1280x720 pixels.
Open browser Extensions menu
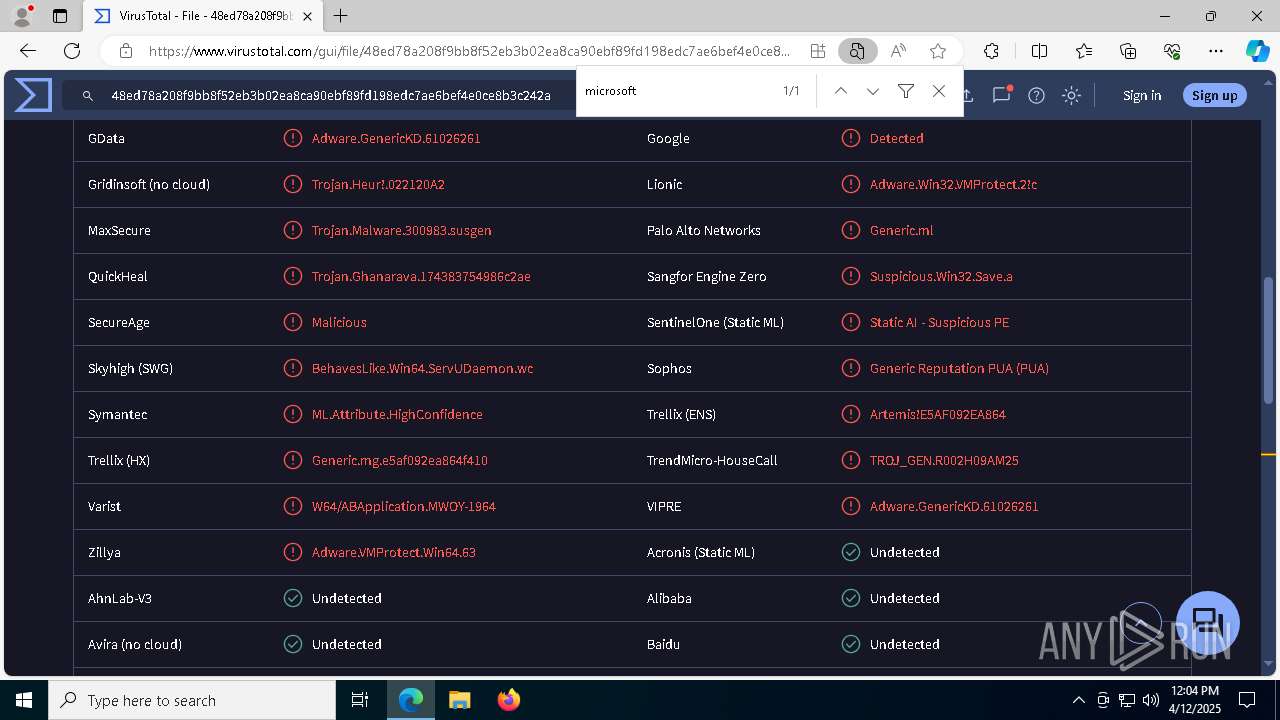[991, 51]
